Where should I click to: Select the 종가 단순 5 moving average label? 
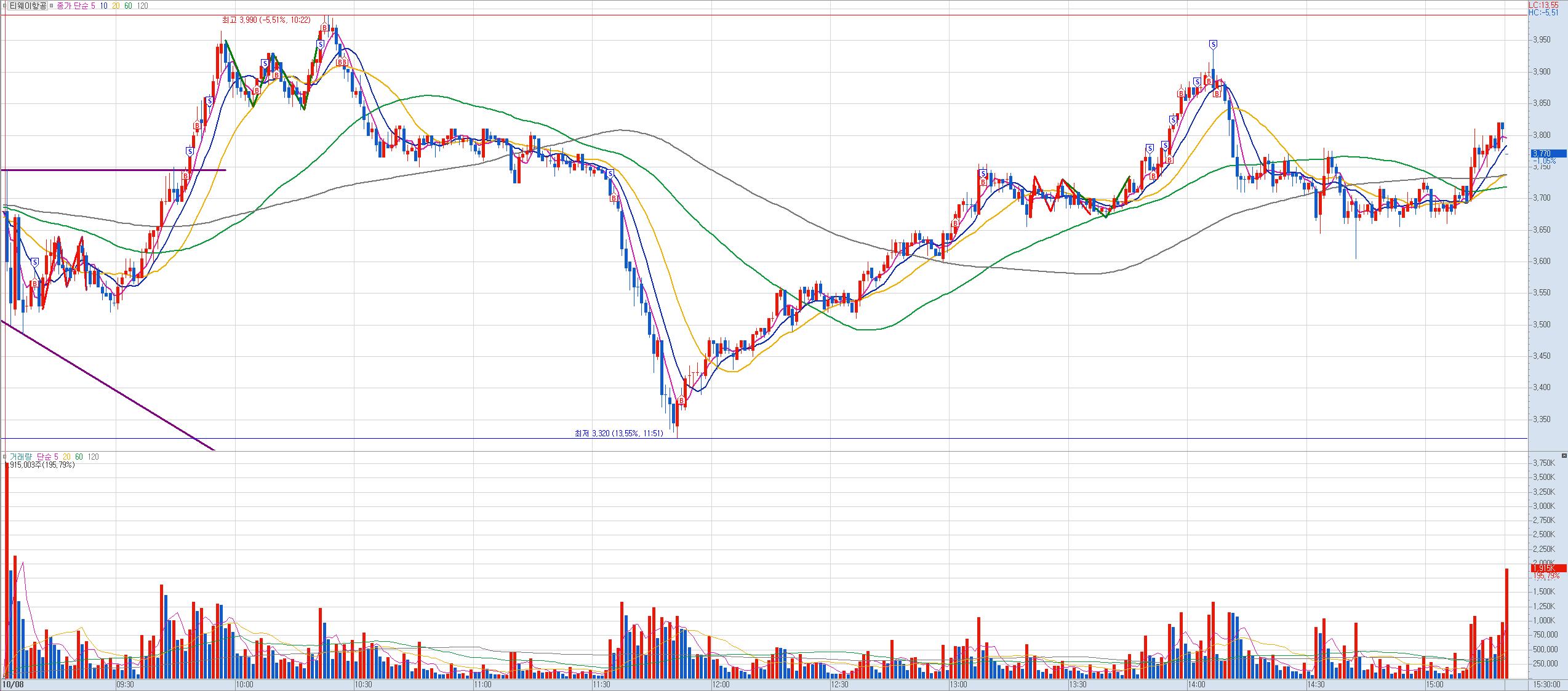76,6
